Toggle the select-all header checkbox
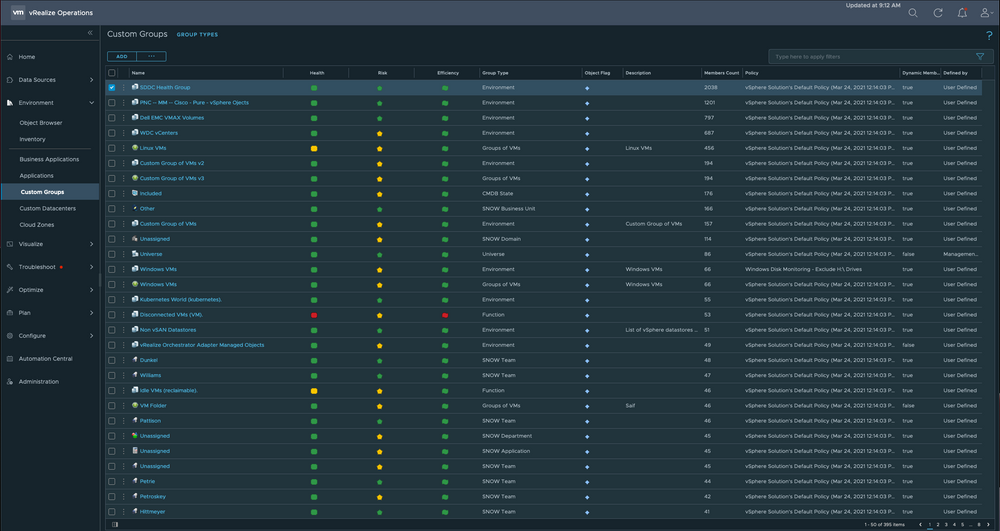 click(x=112, y=73)
